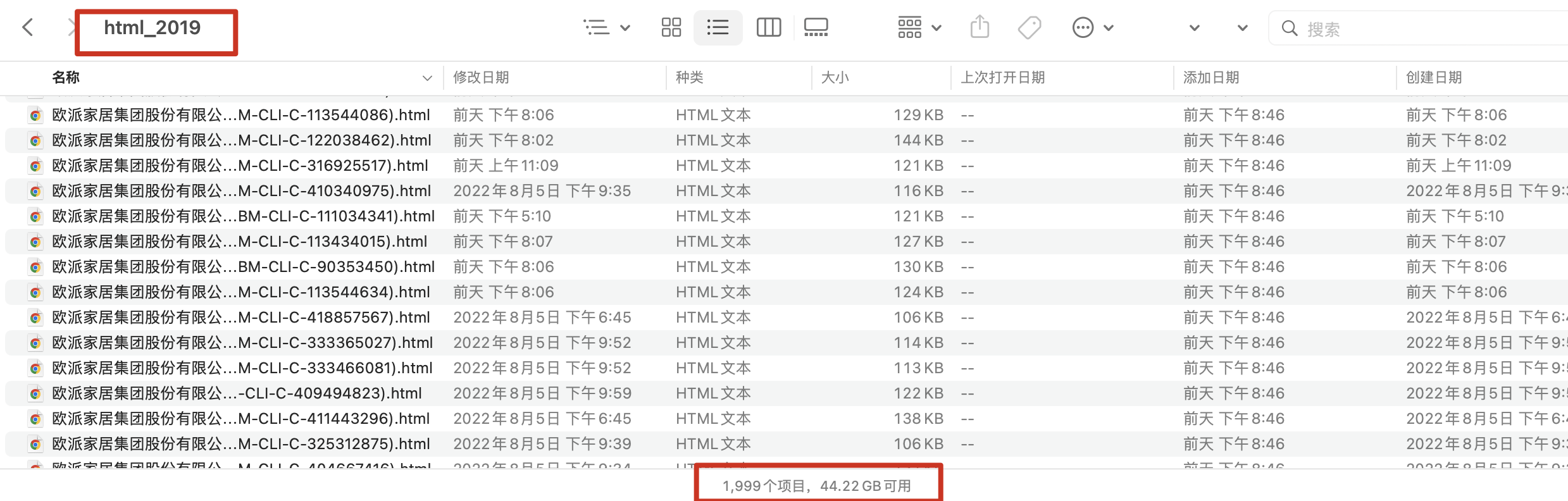
Task: Switch to column view
Action: coord(768,28)
